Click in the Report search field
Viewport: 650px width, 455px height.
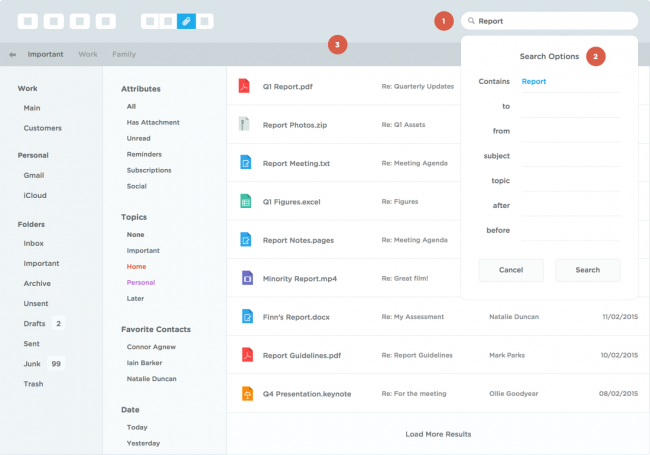pos(549,21)
